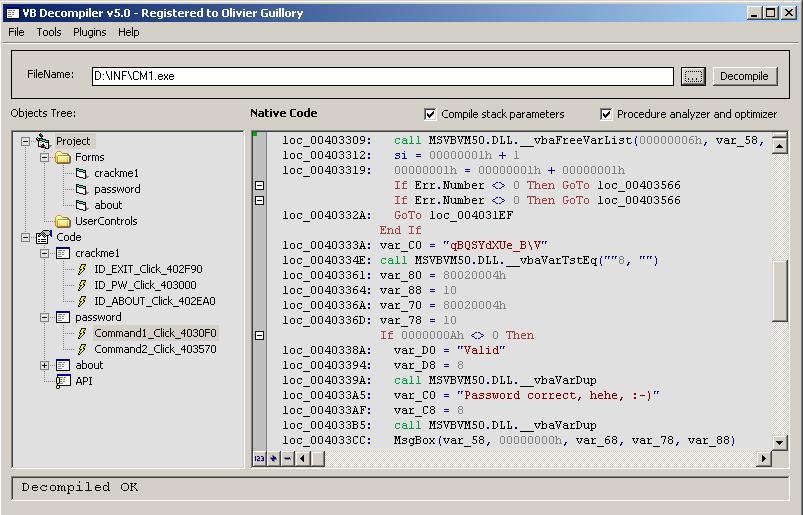This screenshot has height=515, width=803.
Task: Open the Command2_Click_403570 procedure
Action: 155,349
